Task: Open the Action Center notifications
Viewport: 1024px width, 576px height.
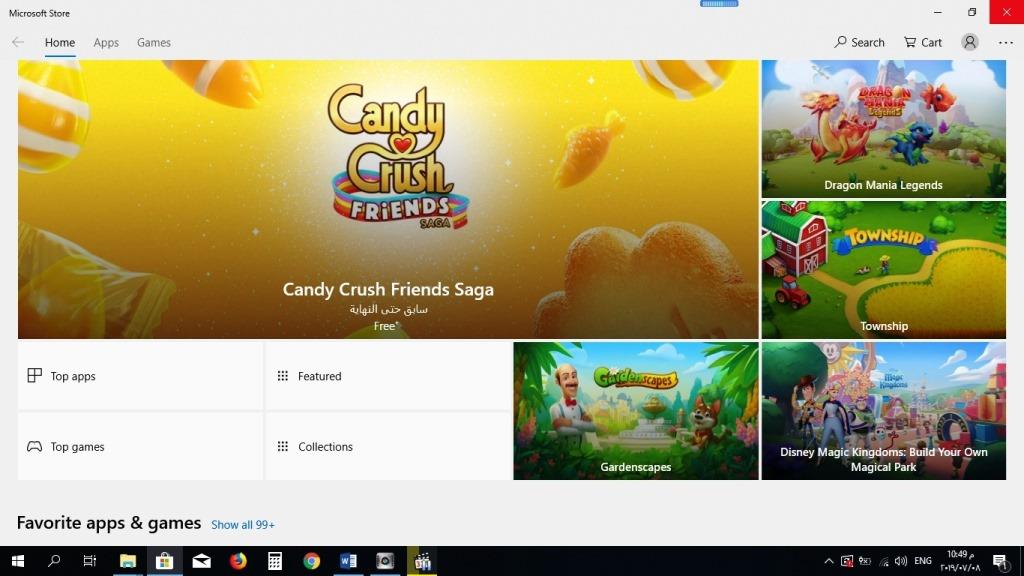Action: tap(1000, 561)
